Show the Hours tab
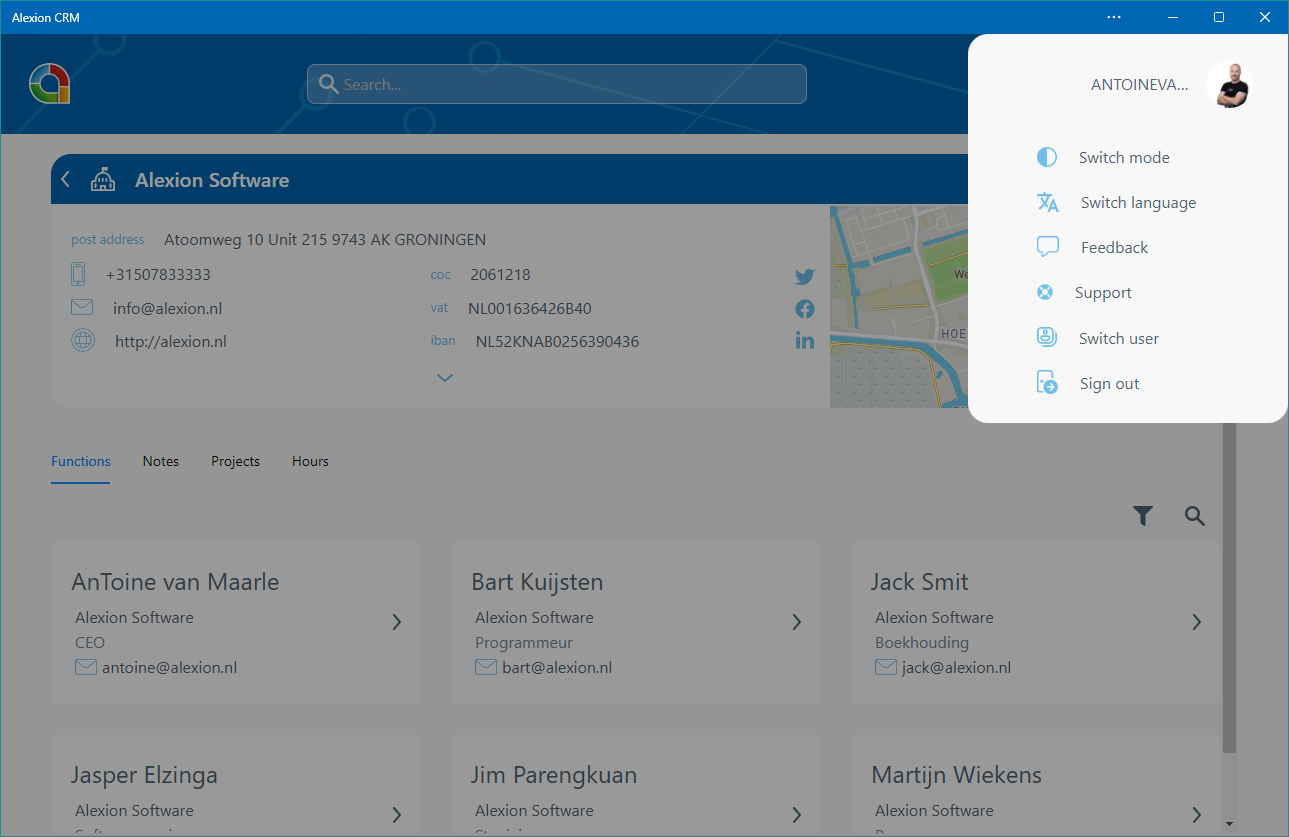 pos(310,461)
